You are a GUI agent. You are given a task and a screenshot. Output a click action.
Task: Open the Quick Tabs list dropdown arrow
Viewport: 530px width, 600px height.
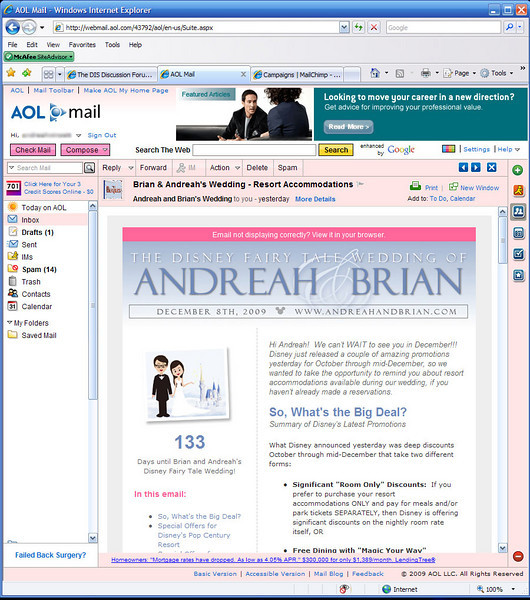coord(59,74)
